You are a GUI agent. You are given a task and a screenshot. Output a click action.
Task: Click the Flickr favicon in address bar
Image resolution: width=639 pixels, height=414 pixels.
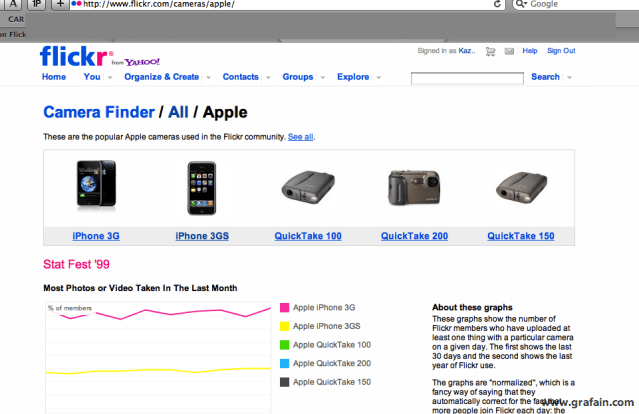pyautogui.click(x=76, y=4)
